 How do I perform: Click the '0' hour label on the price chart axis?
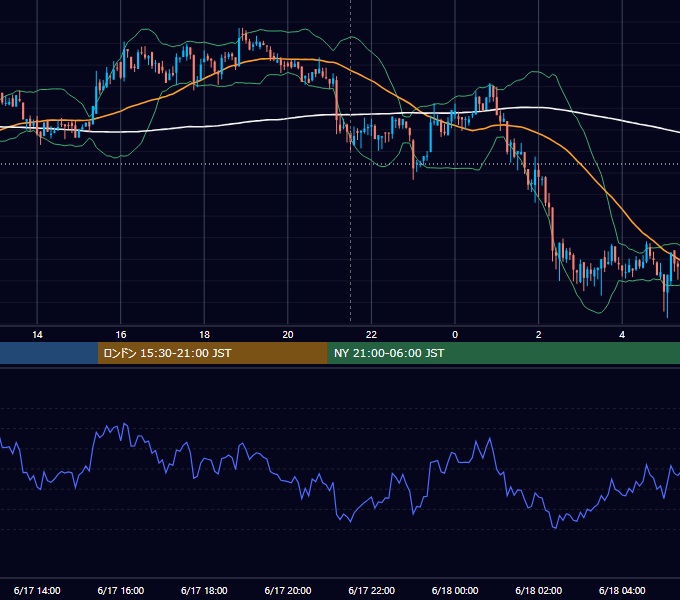(x=455, y=335)
